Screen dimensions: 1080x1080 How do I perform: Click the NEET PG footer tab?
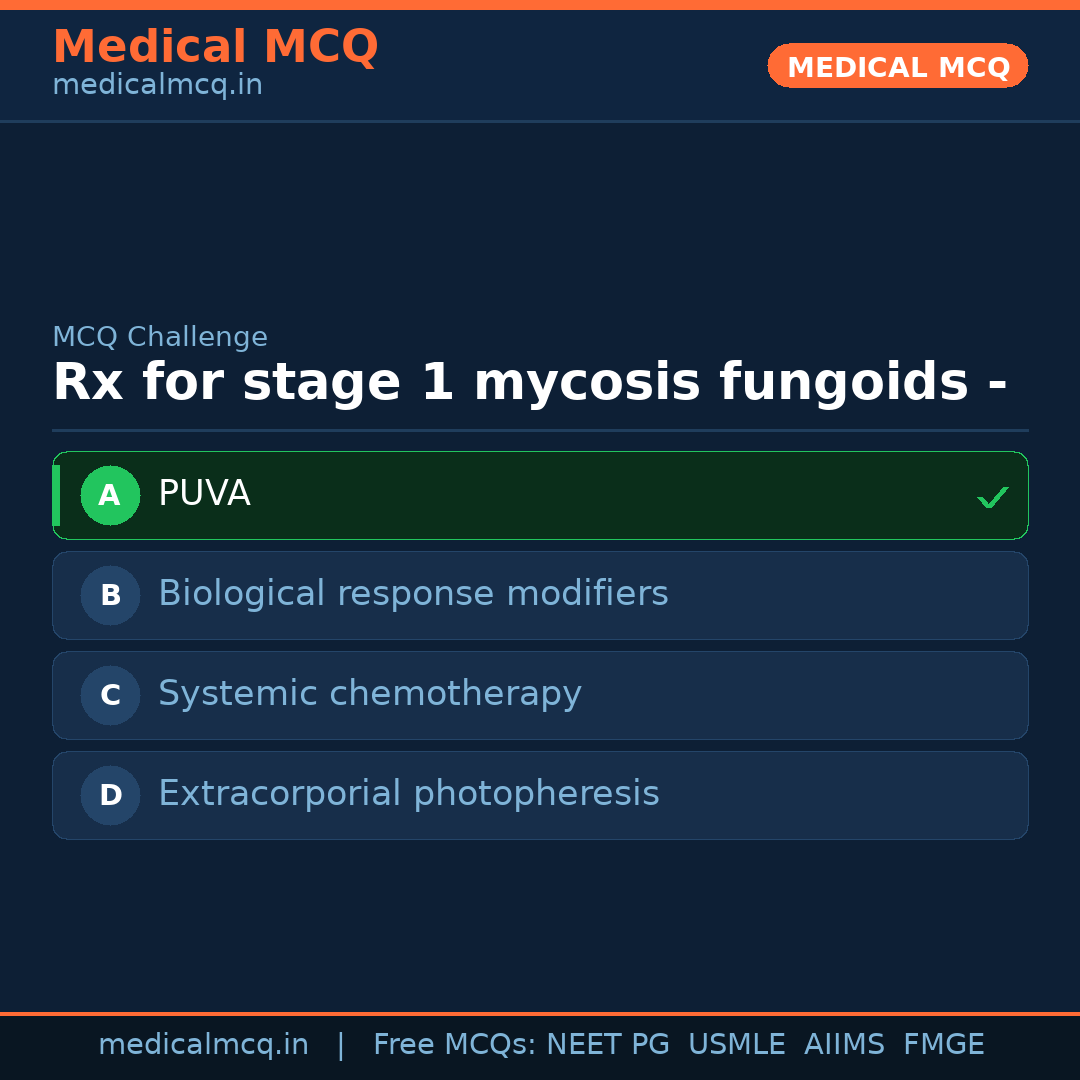coord(607,1043)
